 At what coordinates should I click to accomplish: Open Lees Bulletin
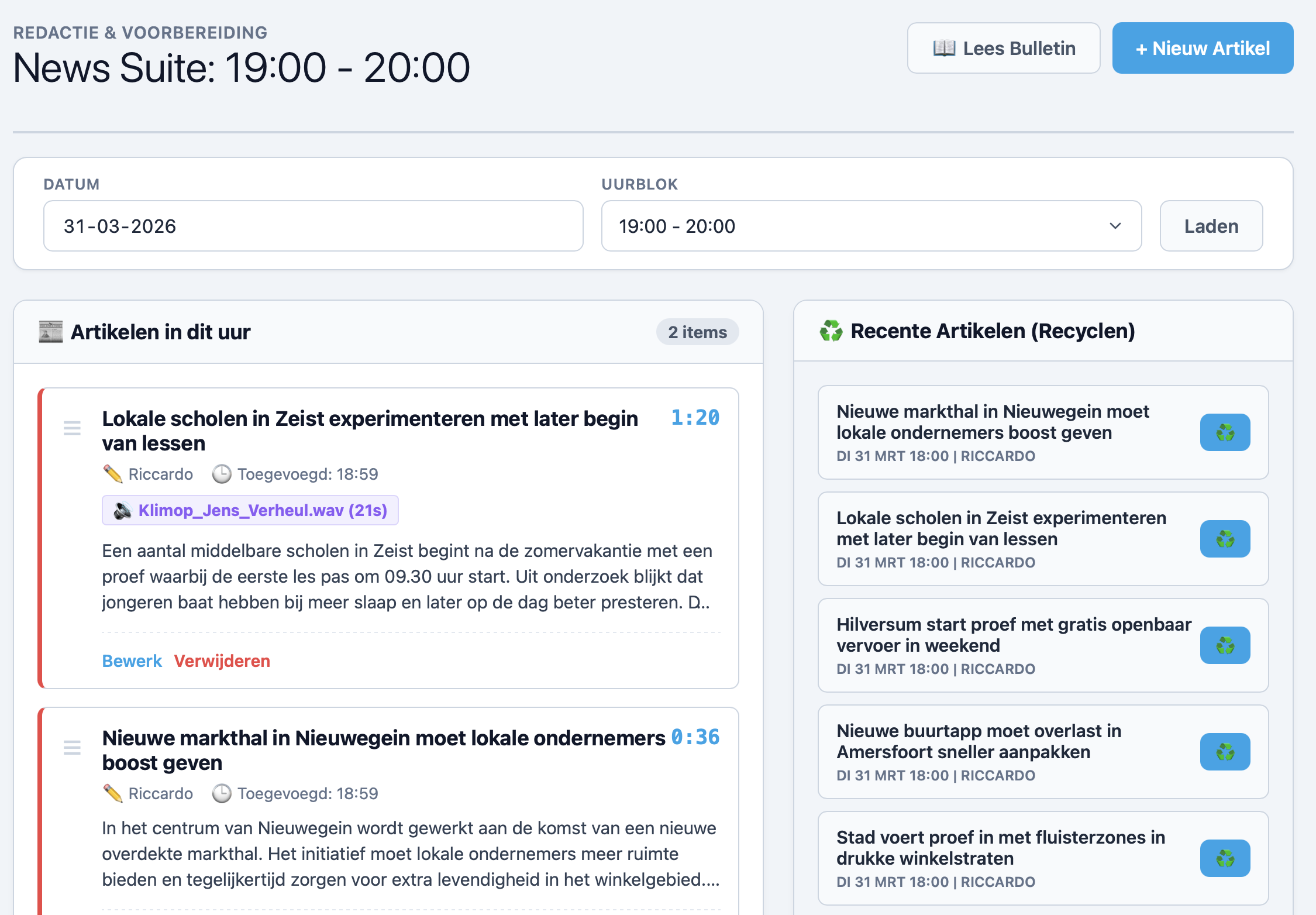[1003, 48]
